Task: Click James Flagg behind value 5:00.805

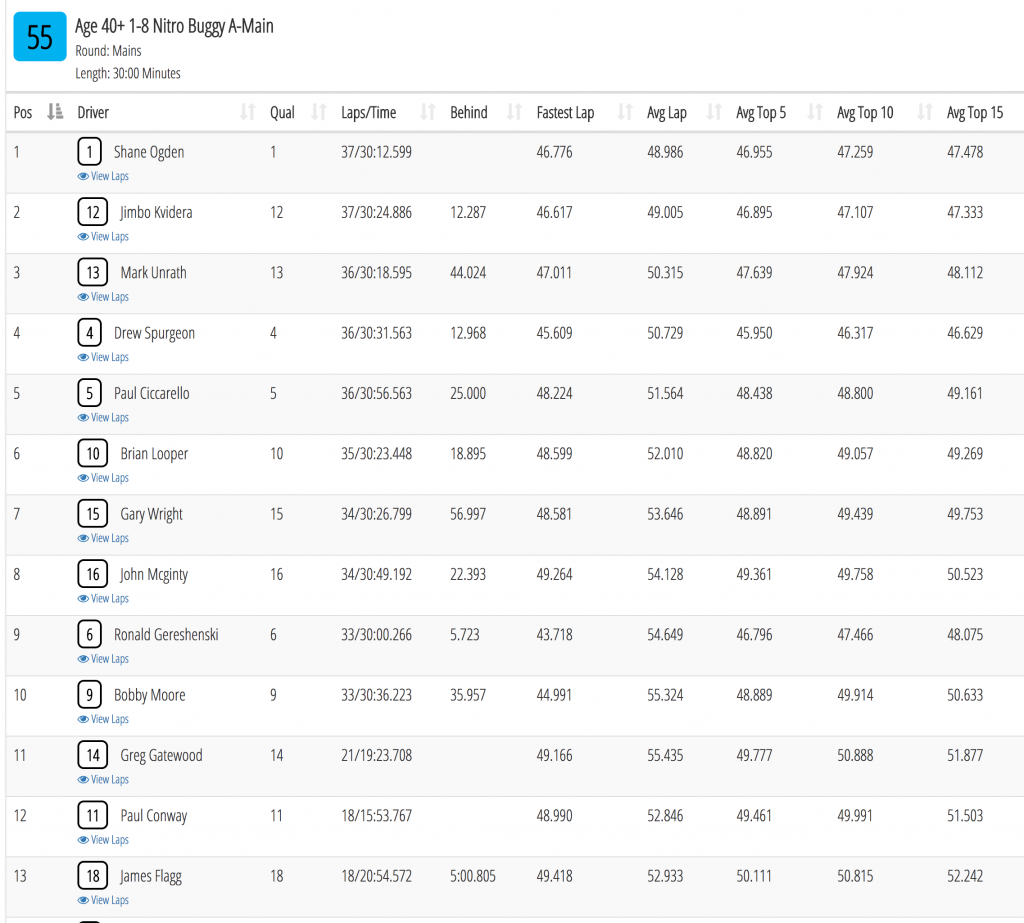Action: coord(473,876)
